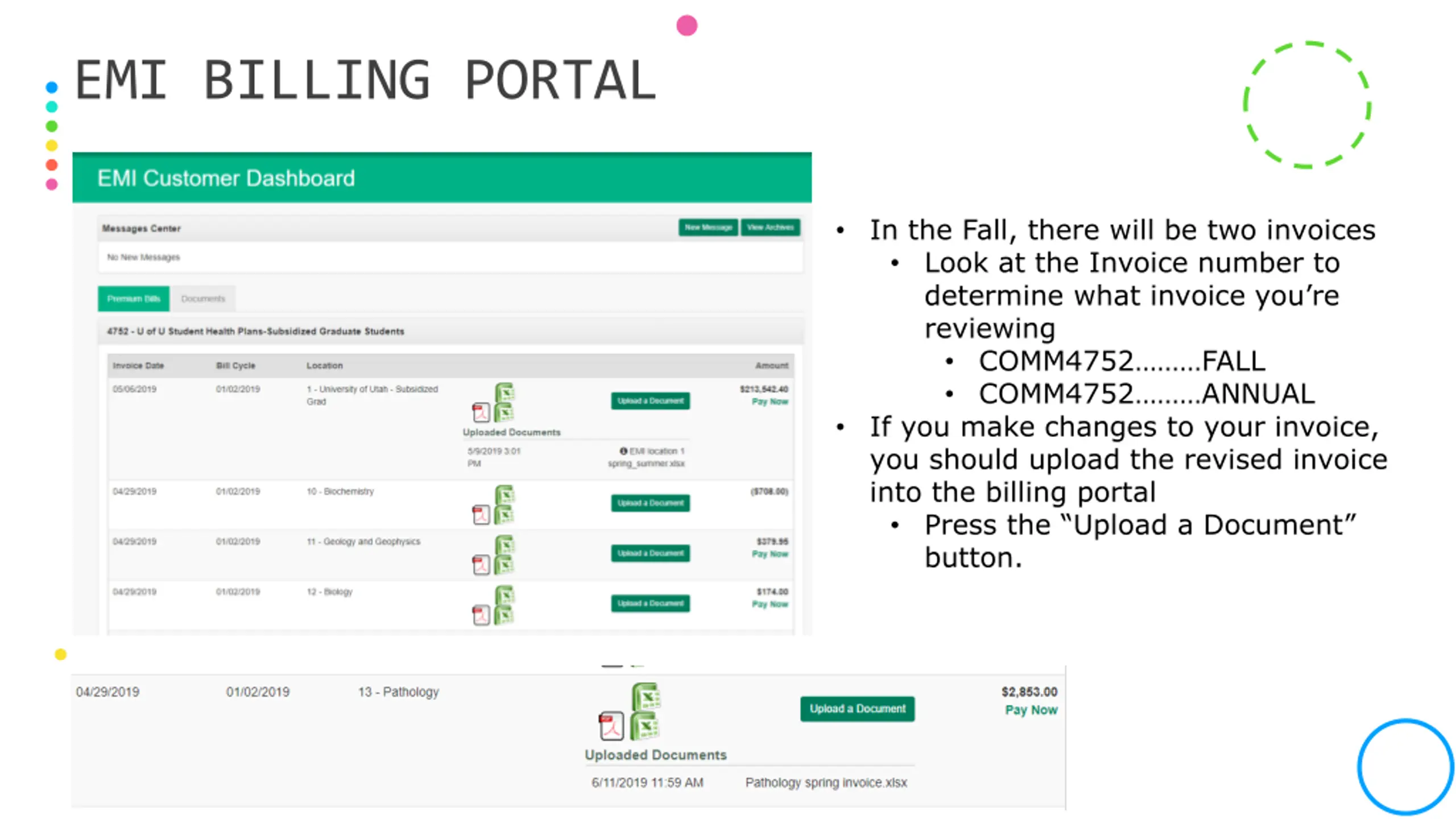Click the Invoice Date column header
Viewport: 1456px width, 819px height.
[x=138, y=366]
